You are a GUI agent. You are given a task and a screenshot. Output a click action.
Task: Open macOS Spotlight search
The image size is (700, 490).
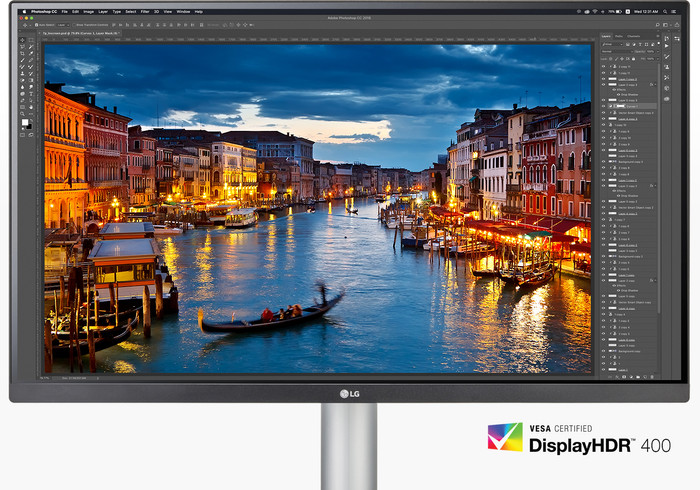(x=665, y=12)
